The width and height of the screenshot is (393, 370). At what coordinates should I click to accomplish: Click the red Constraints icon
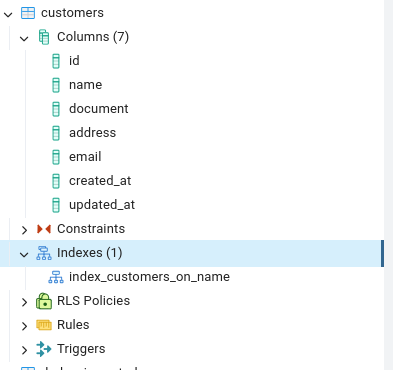point(44,229)
